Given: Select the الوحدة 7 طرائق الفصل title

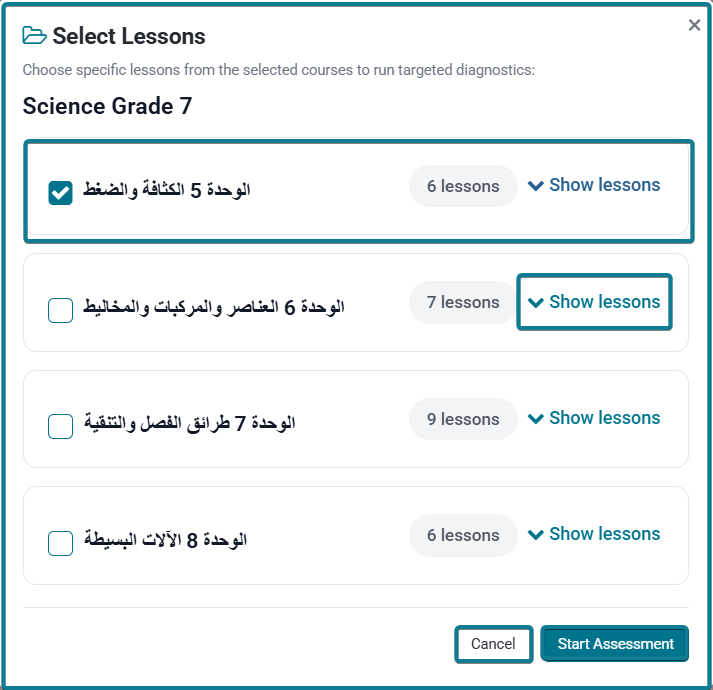Looking at the screenshot, I should [x=189, y=423].
